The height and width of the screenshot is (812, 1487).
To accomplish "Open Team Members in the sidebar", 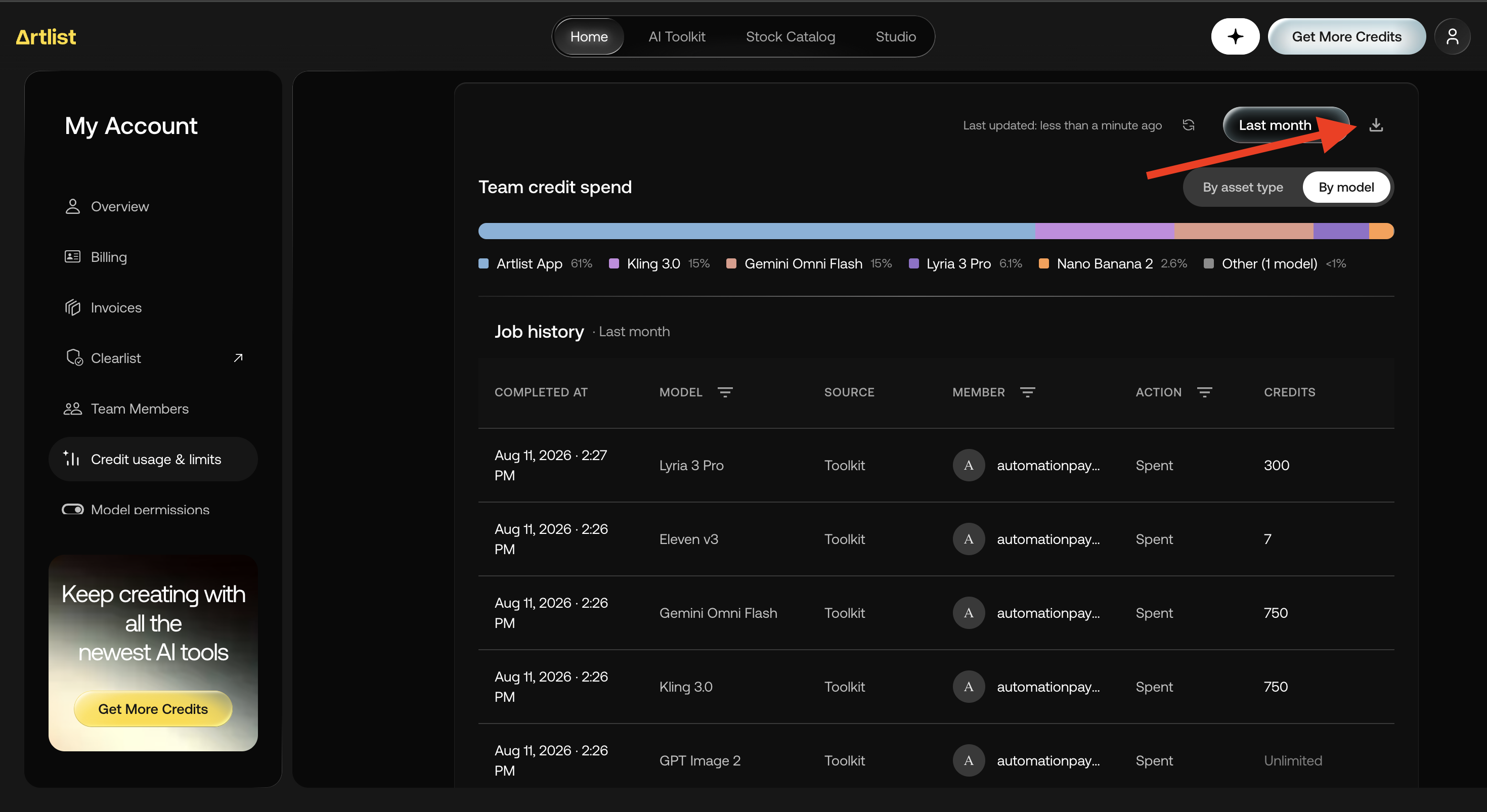I will click(x=153, y=409).
